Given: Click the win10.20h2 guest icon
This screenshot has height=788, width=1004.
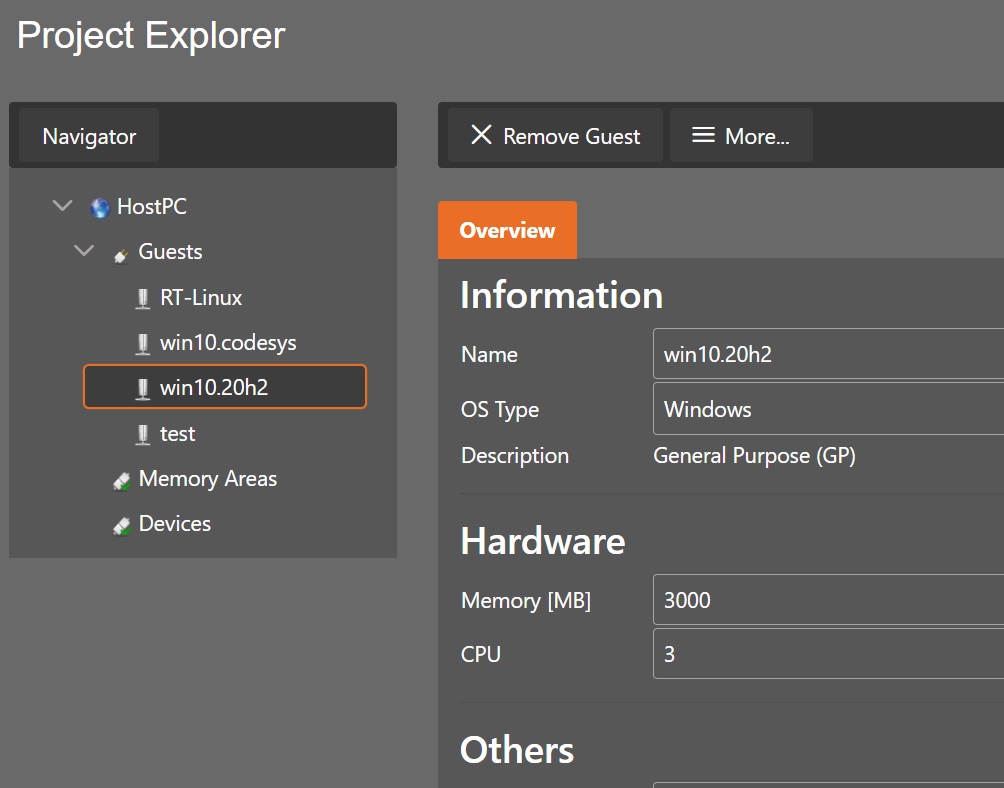Looking at the screenshot, I should click(x=143, y=389).
